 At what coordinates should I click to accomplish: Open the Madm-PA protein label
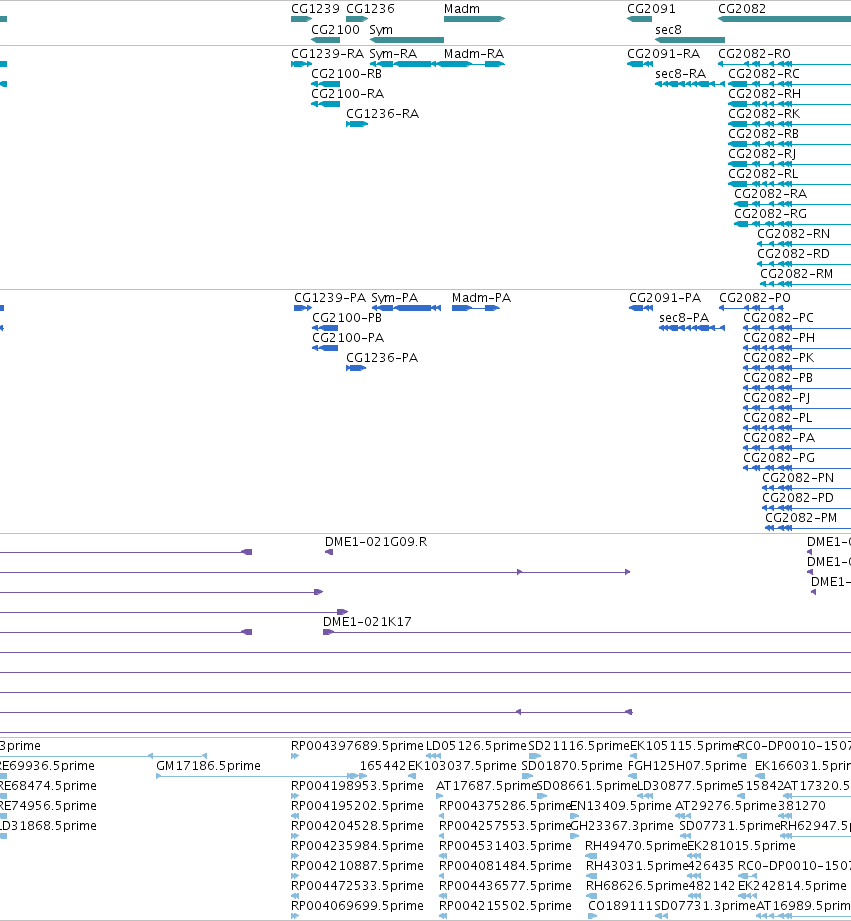point(481,298)
